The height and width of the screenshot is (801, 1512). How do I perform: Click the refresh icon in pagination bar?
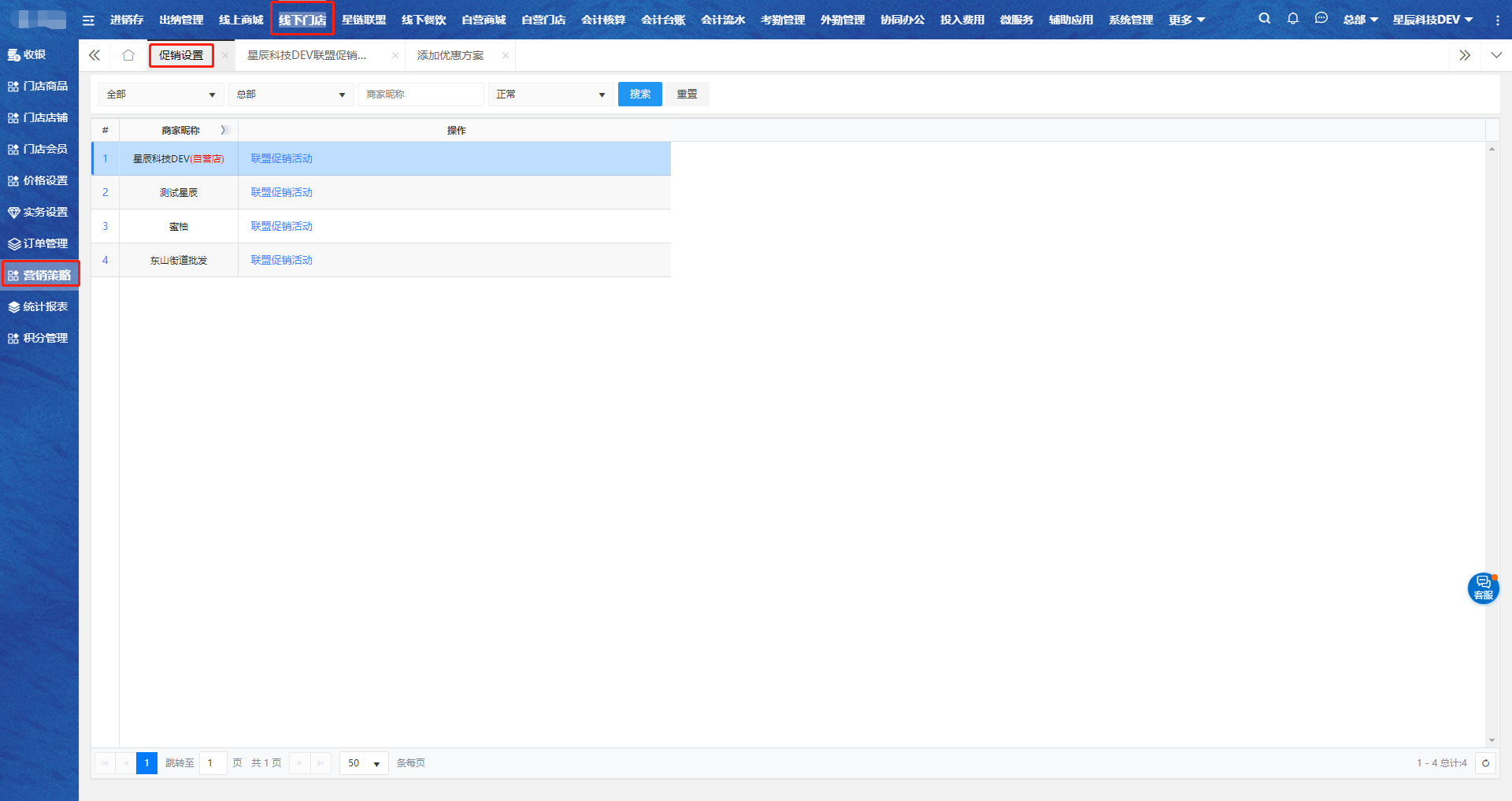(x=1485, y=763)
